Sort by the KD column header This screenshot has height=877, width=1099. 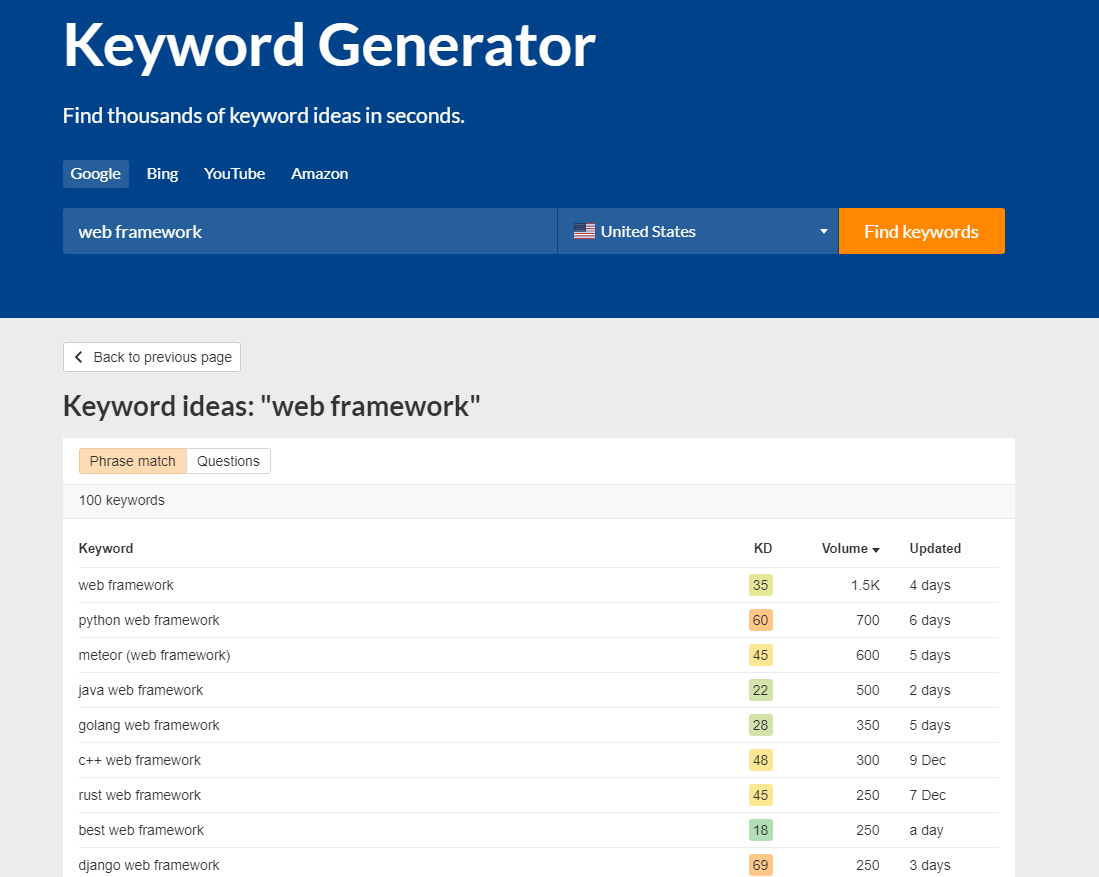tap(762, 548)
